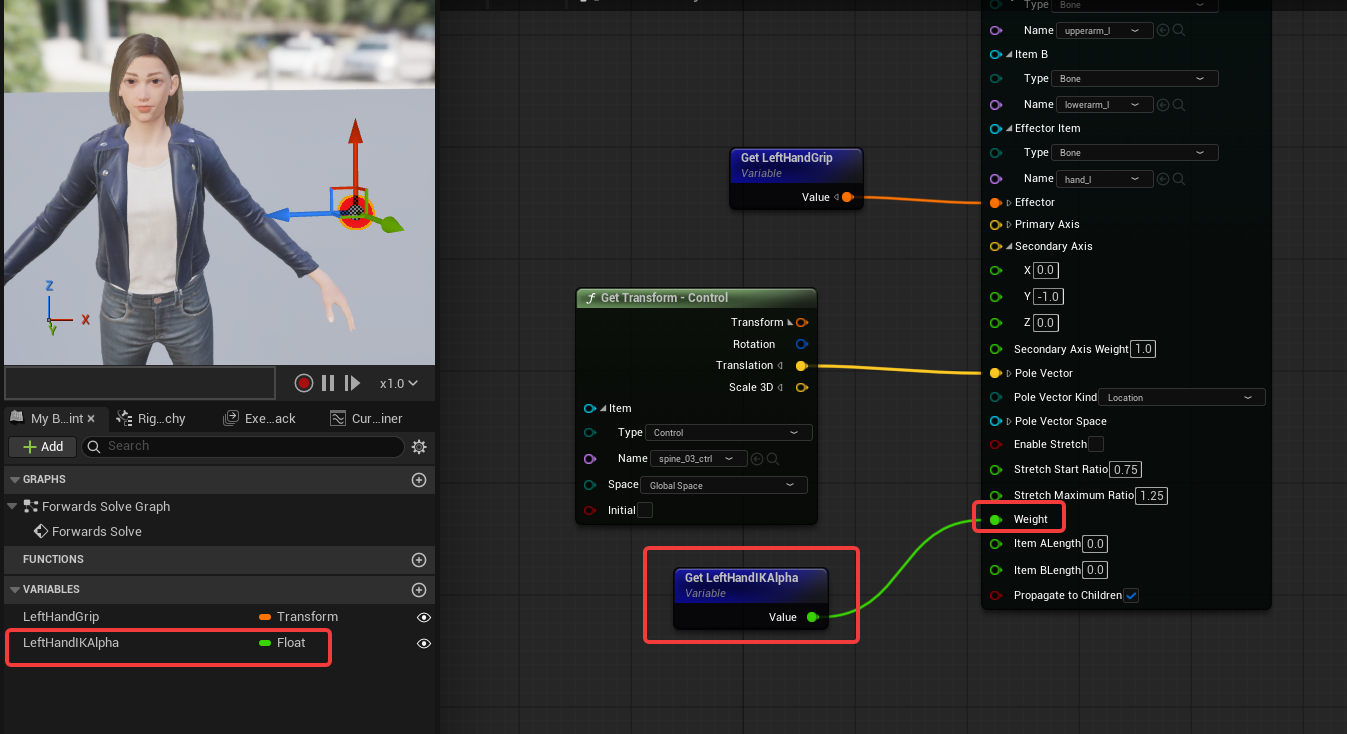Screen dimensions: 1347x734
Task: Expand the Primary Axis pin
Action: click(x=1009, y=225)
